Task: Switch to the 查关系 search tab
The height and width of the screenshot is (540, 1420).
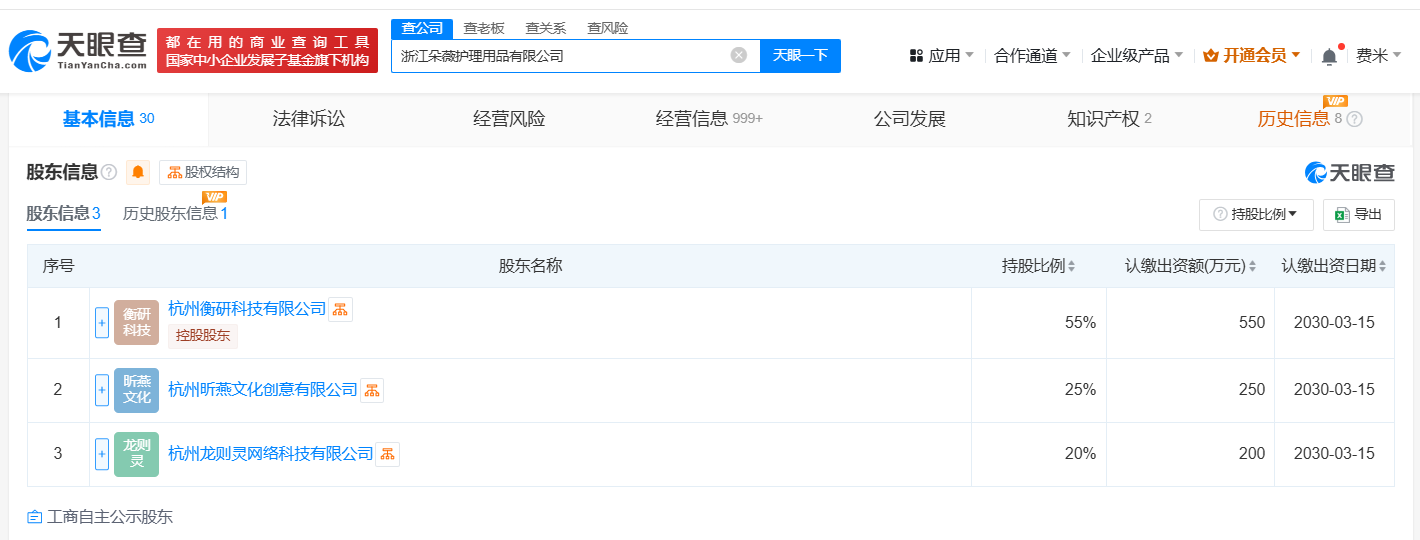Action: [546, 28]
